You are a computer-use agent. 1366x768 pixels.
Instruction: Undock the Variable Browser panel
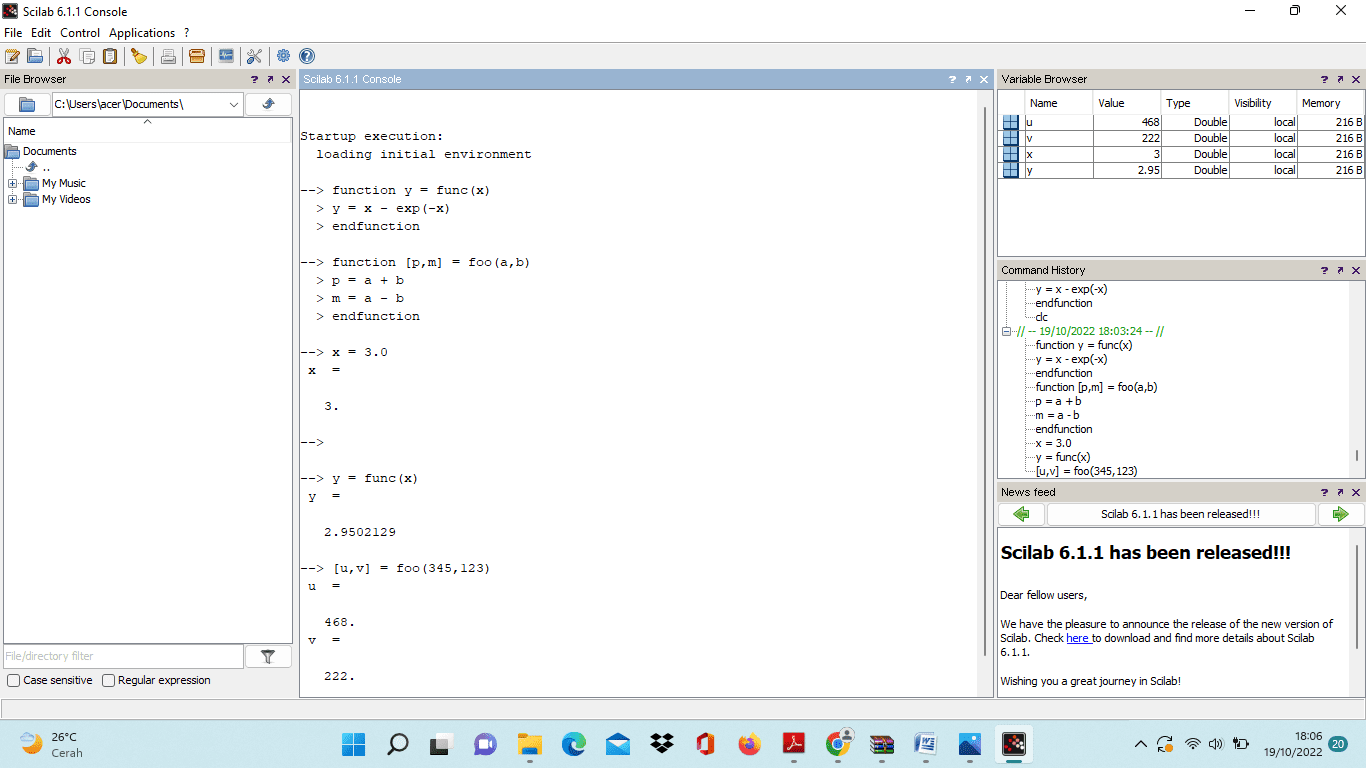[x=1340, y=79]
